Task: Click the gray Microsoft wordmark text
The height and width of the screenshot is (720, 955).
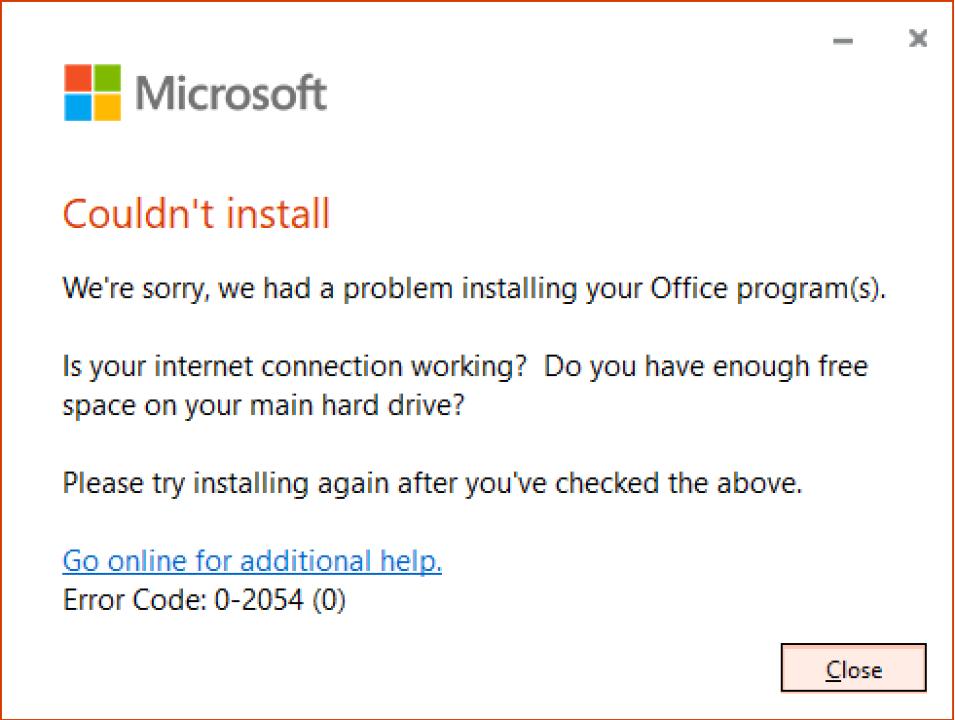Action: click(231, 94)
